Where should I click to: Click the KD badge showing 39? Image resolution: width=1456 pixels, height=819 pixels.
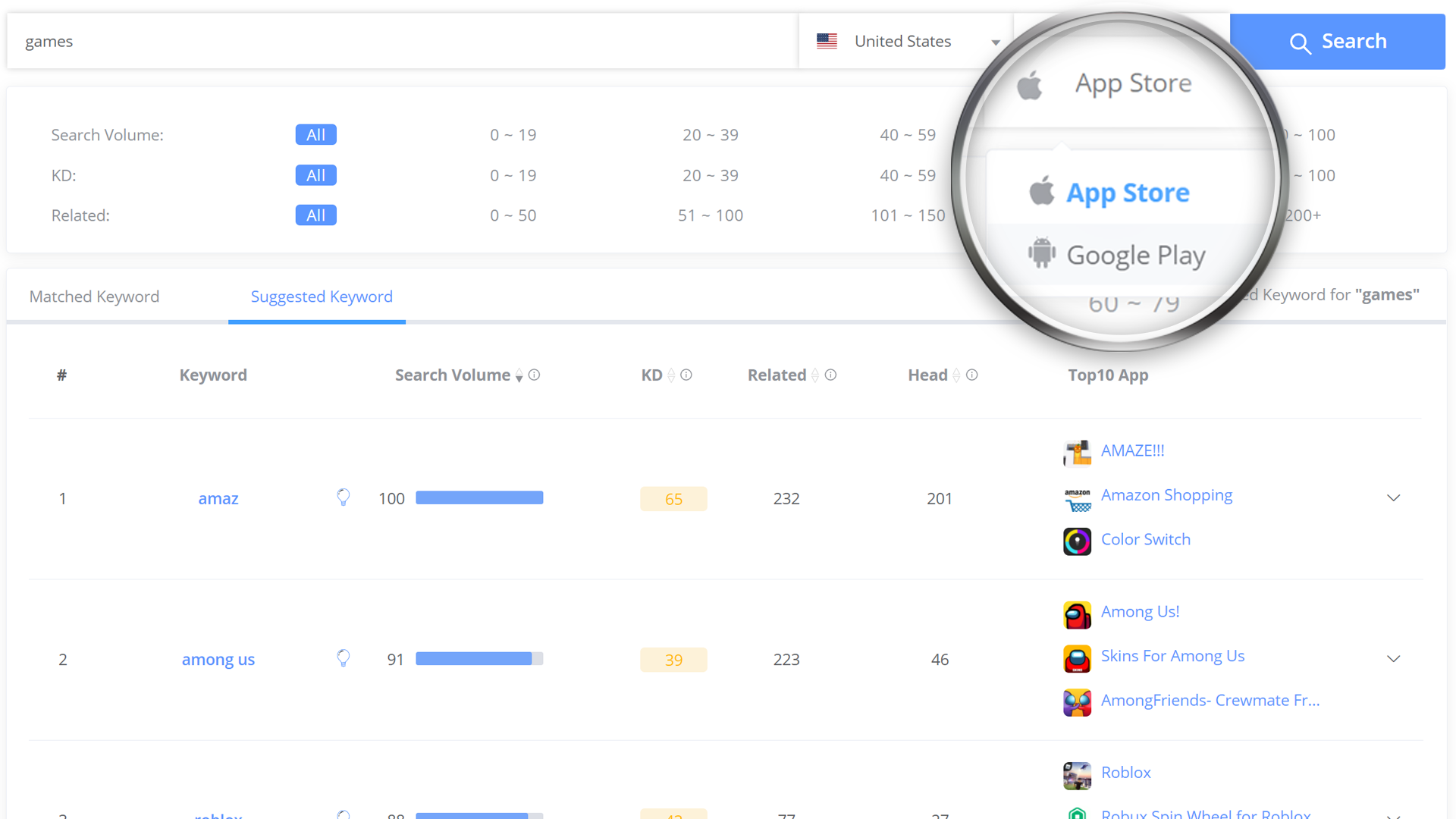point(673,660)
